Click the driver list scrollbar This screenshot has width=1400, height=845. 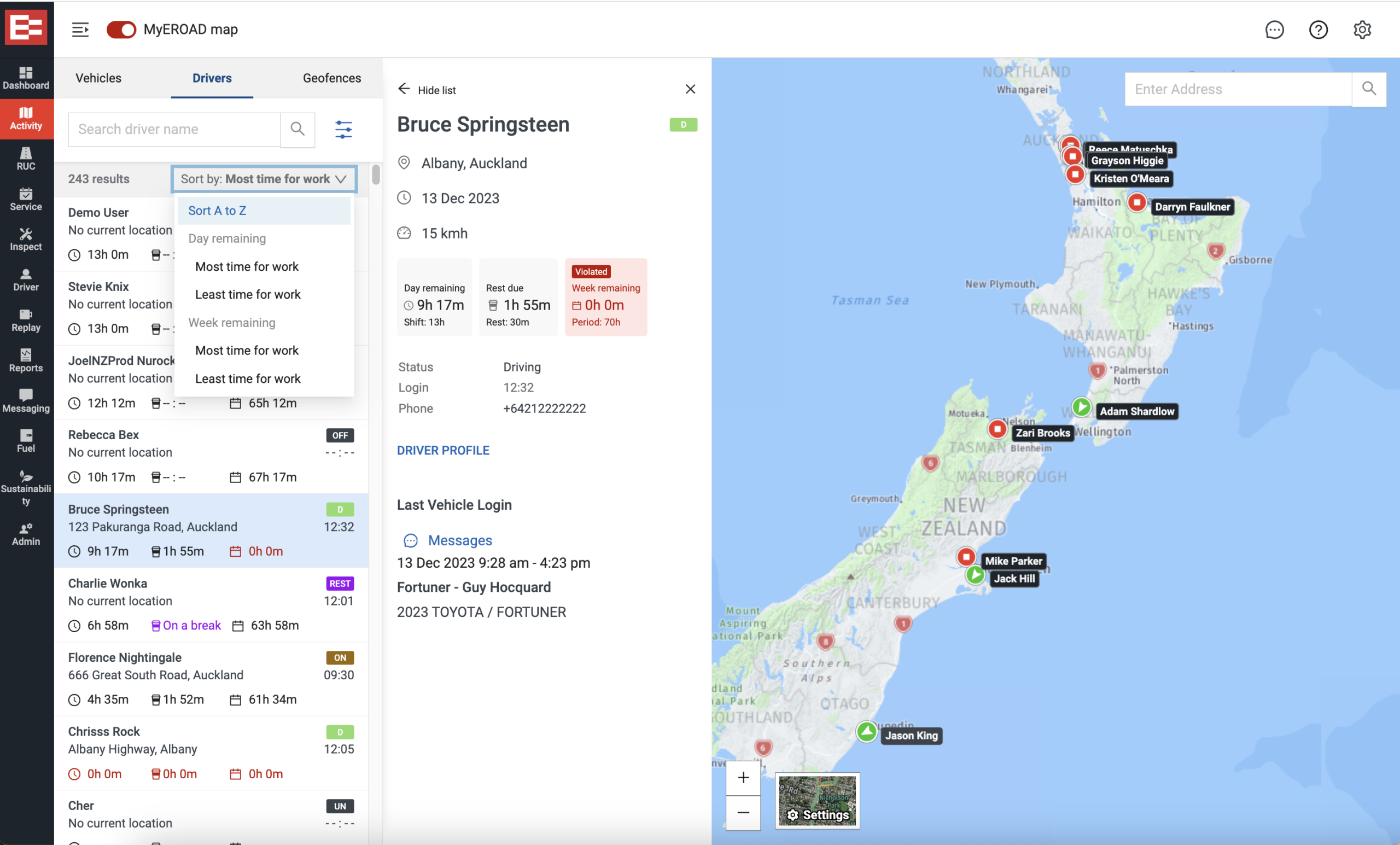coord(376,175)
